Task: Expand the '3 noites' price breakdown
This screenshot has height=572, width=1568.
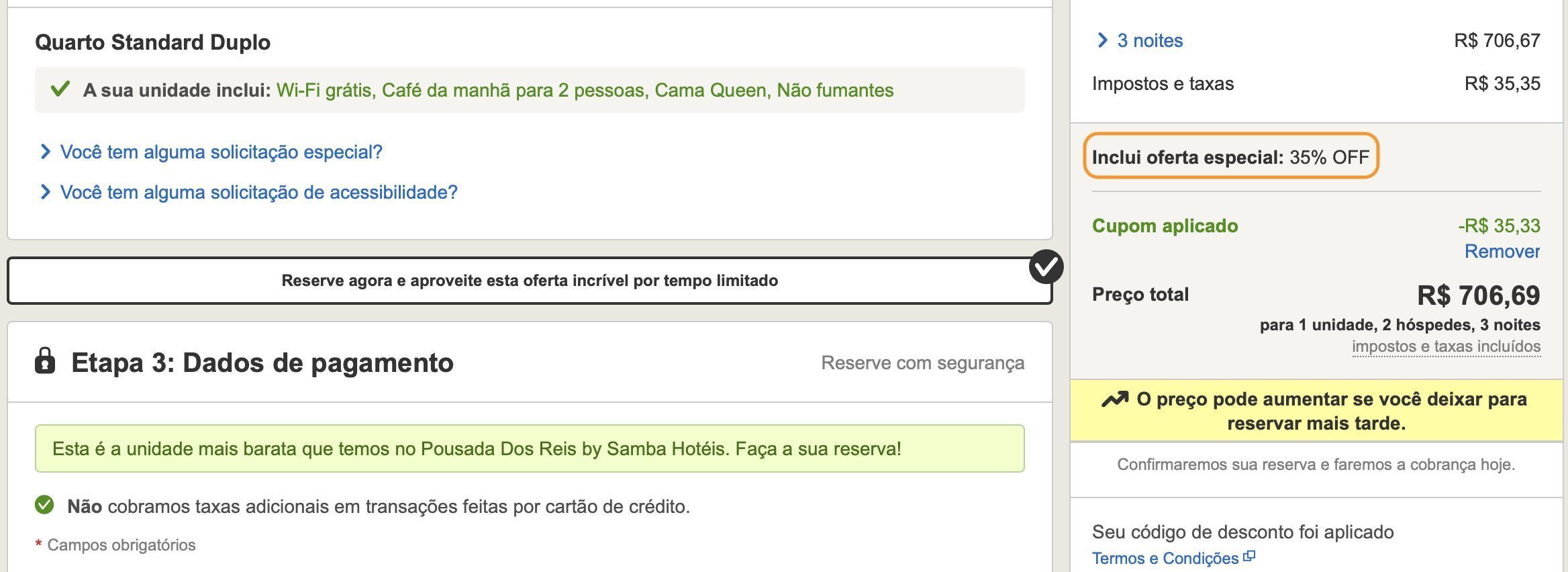Action: tap(1139, 40)
